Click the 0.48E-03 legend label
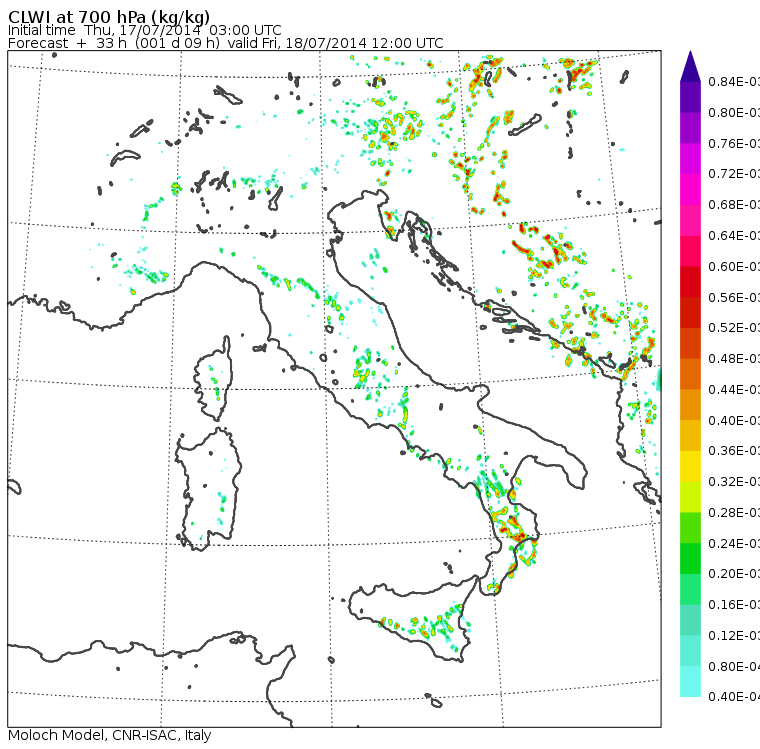This screenshot has width=760, height=749. pos(734,359)
